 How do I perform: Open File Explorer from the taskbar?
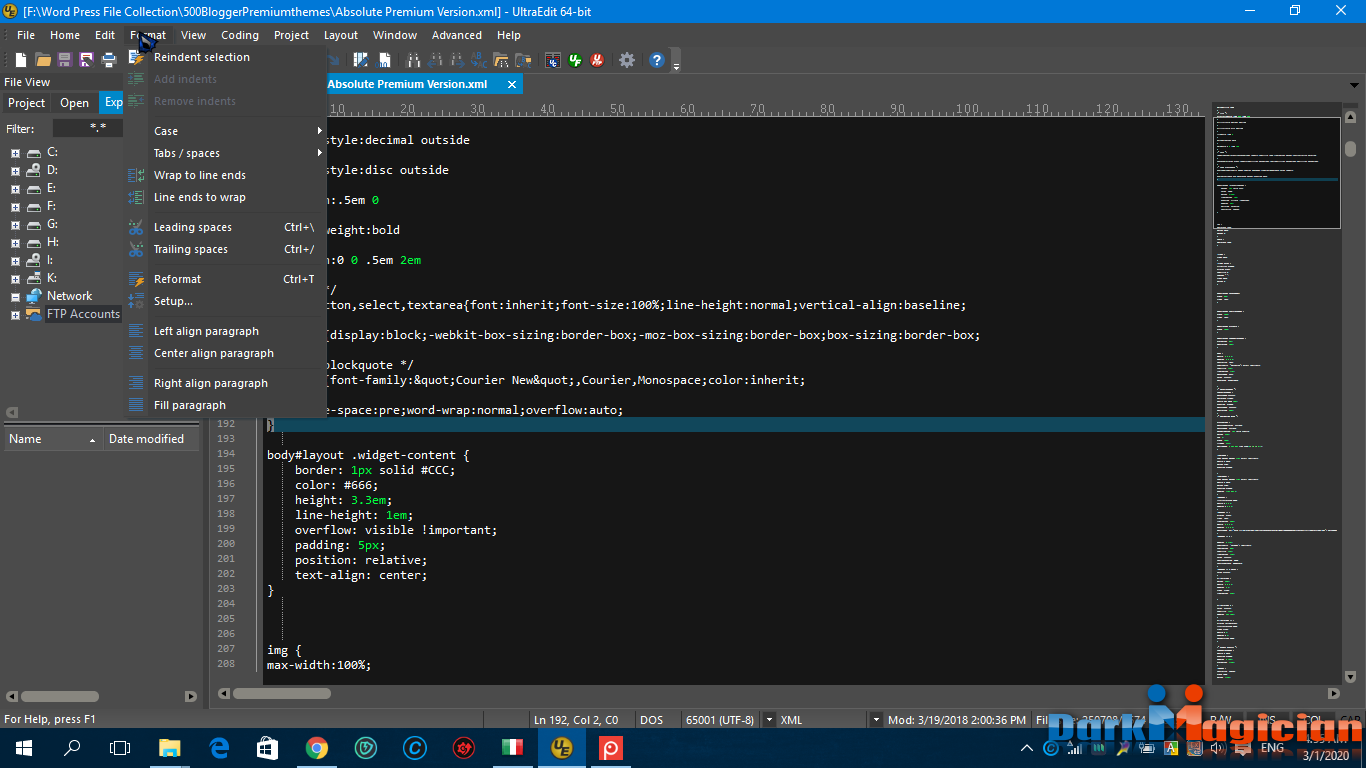pyautogui.click(x=171, y=747)
